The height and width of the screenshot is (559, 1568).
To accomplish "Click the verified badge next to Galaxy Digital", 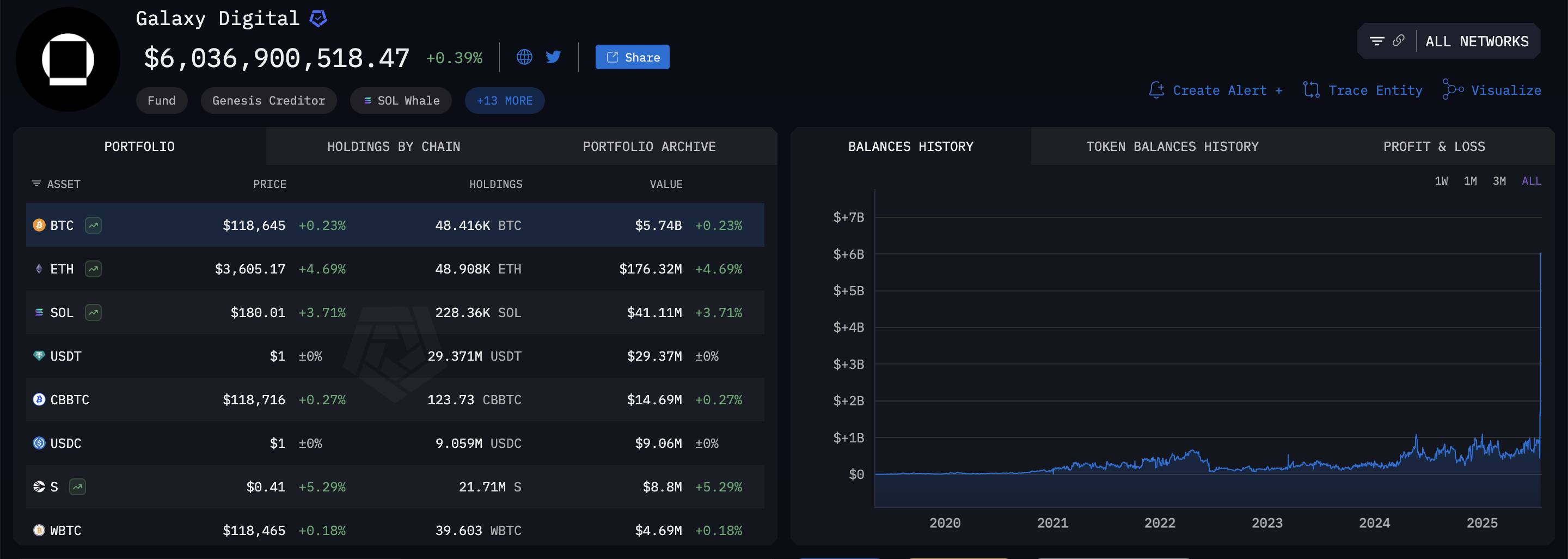I will [x=318, y=19].
